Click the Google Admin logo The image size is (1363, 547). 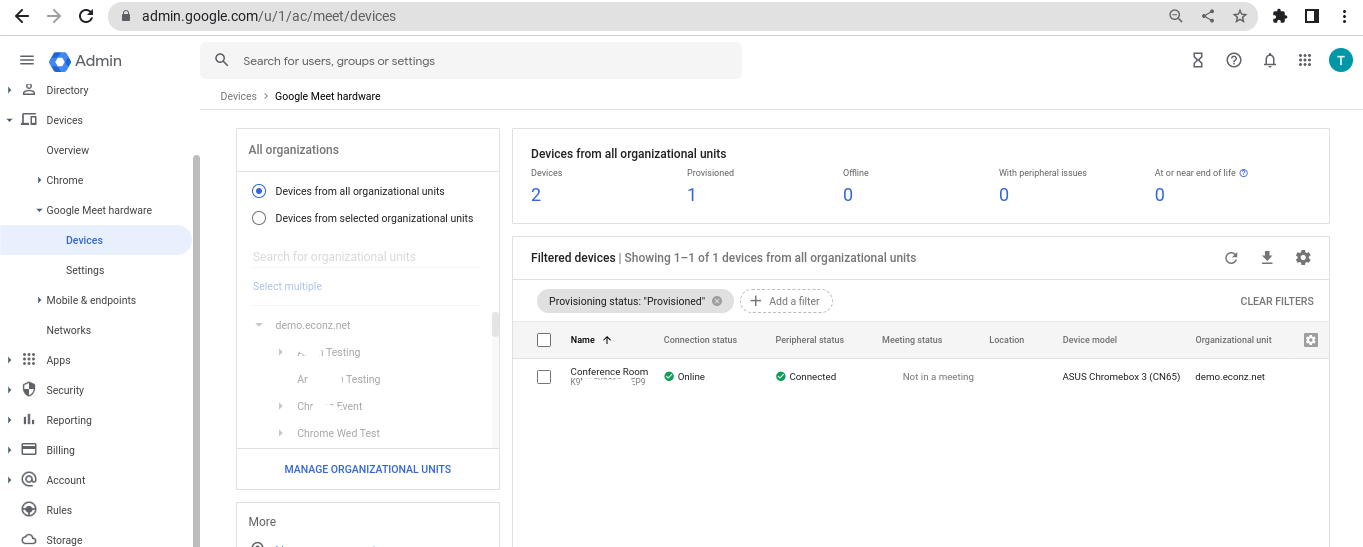click(x=85, y=61)
